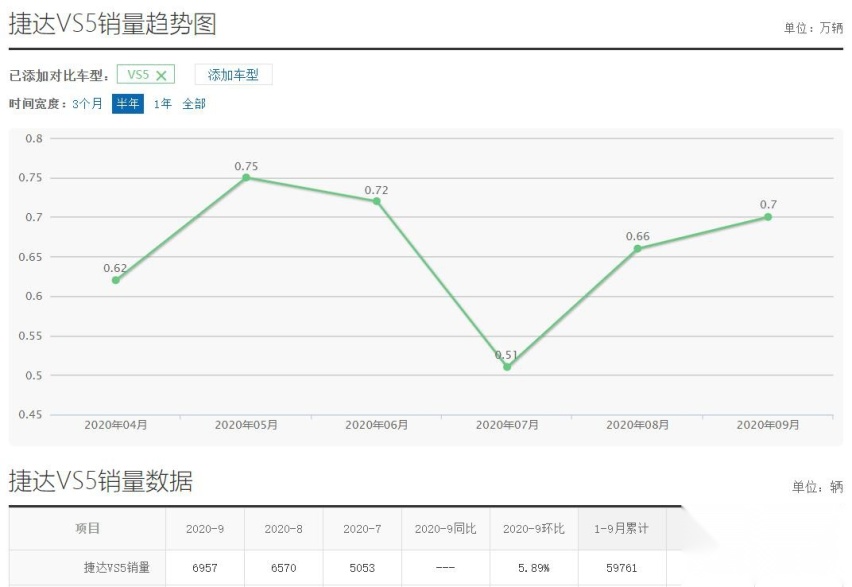Click the 捷达VS5销量数据 heading
The image size is (852, 587).
(101, 481)
